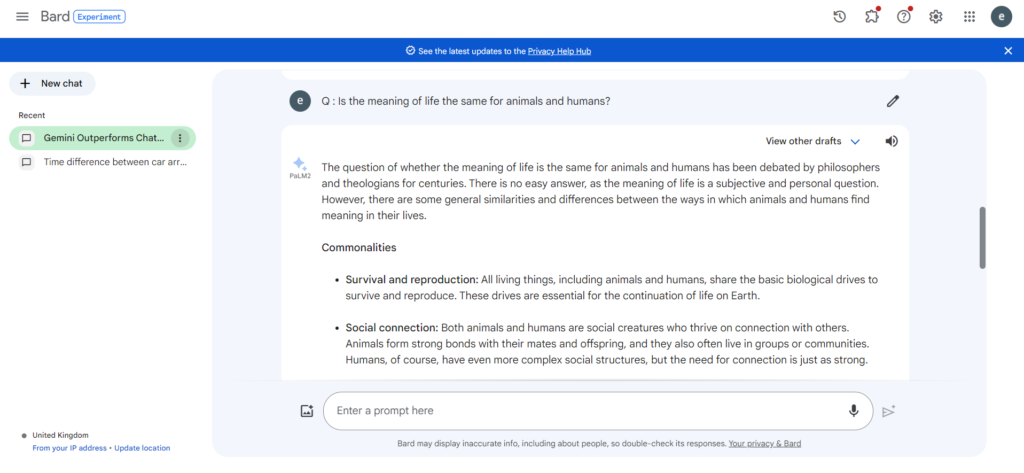Click the conversation vertical scrollbar
The image size is (1024, 473).
pyautogui.click(x=982, y=238)
